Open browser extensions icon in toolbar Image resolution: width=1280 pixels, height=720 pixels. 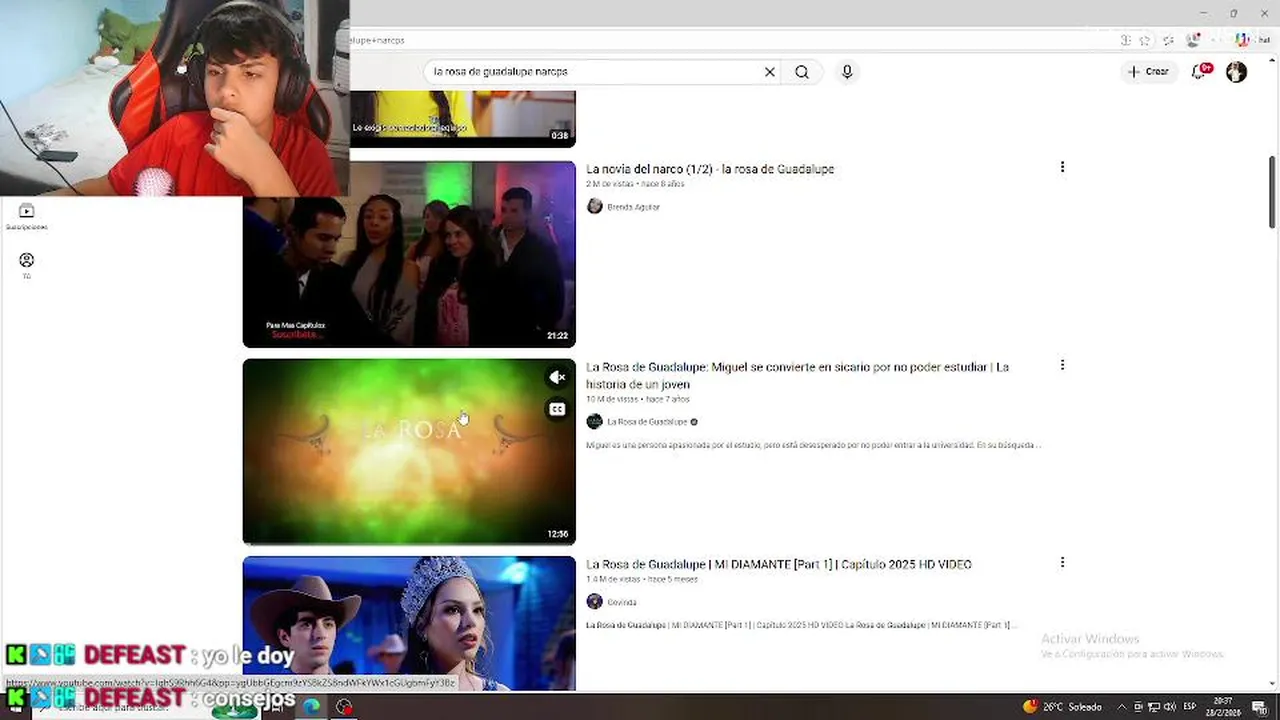[x=1168, y=40]
